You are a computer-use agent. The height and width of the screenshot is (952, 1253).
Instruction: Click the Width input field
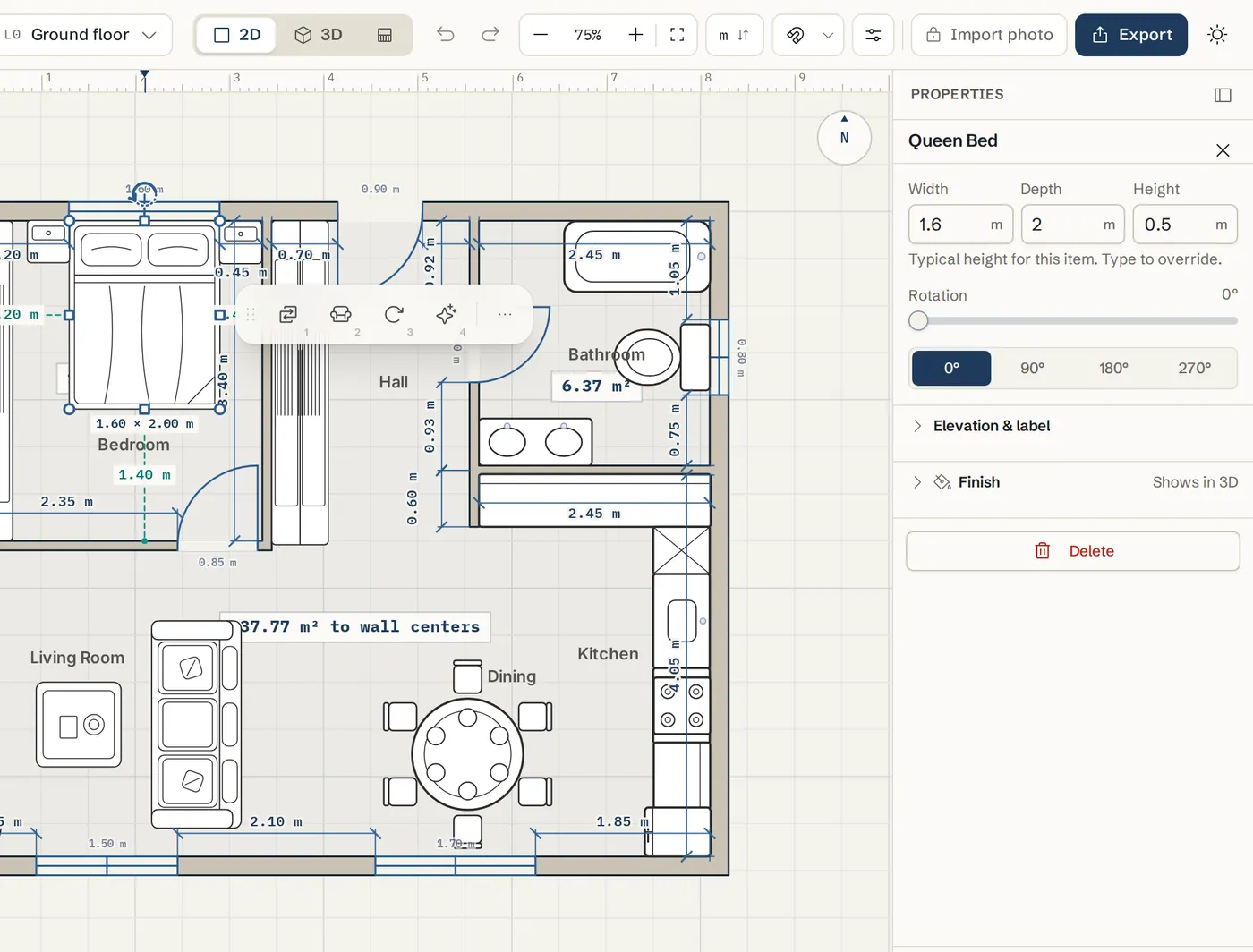(960, 225)
